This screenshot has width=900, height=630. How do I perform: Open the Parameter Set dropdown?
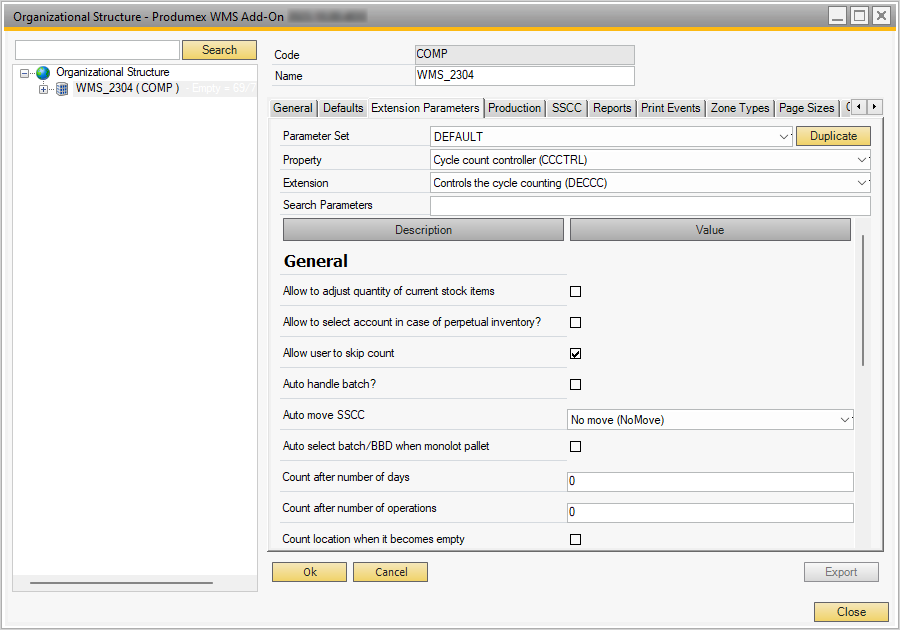(783, 137)
